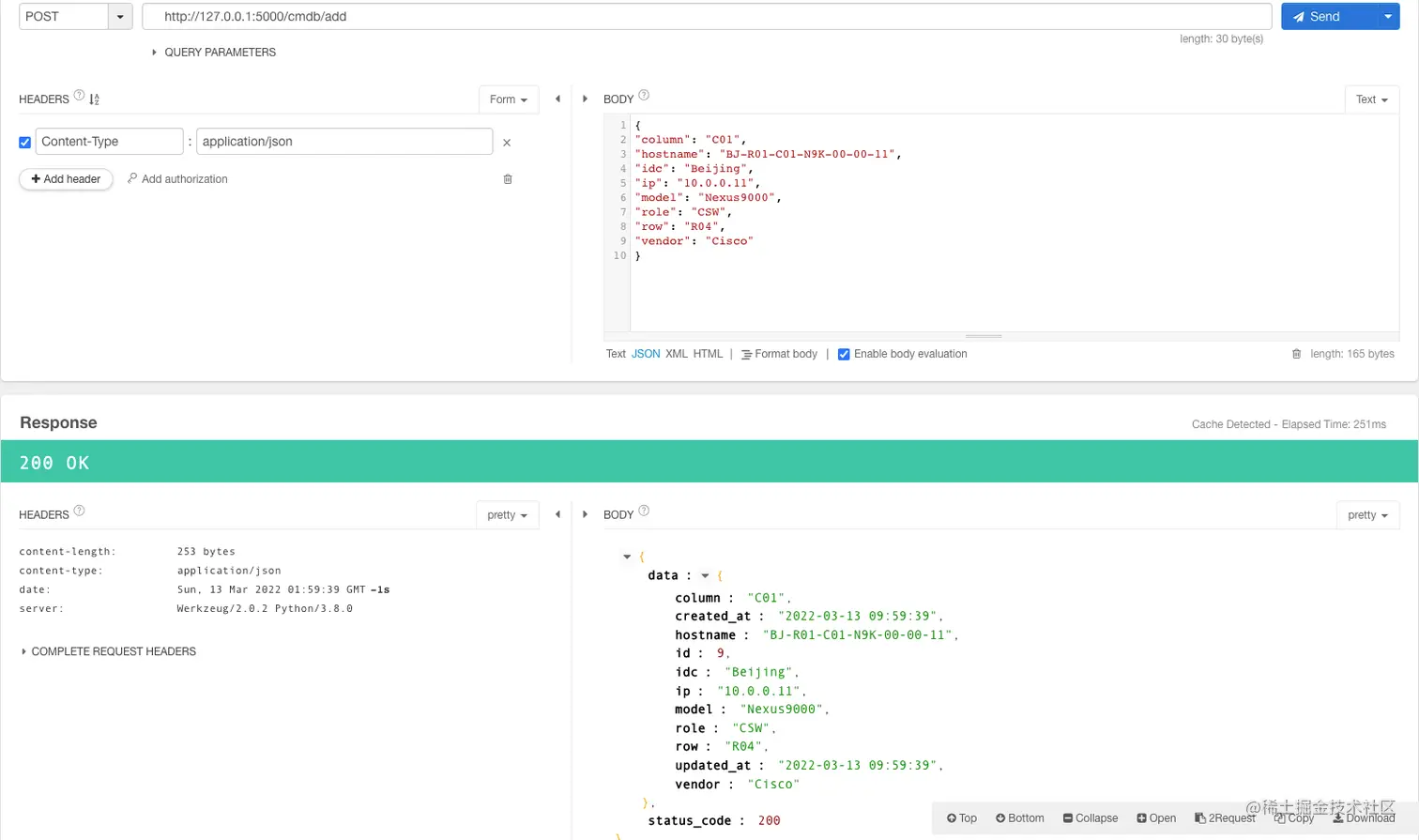This screenshot has width=1419, height=840.
Task: Click the request HEADERS help icon
Action: coord(79,95)
